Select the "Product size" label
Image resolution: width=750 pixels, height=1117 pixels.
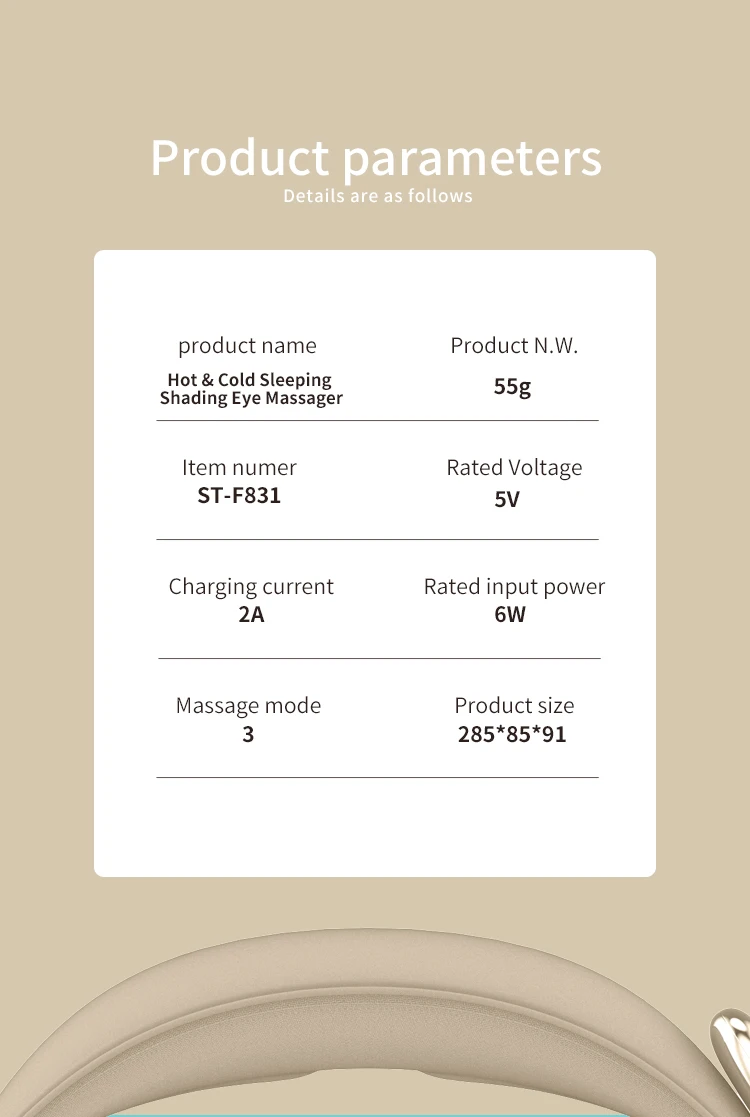coord(514,705)
